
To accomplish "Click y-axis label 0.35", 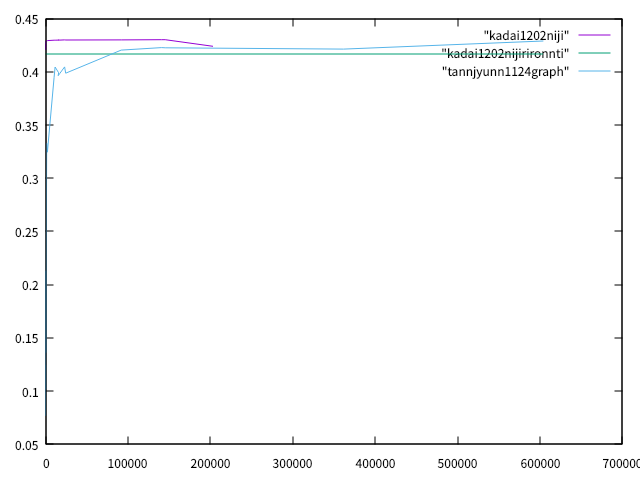I will pyautogui.click(x=27, y=126).
